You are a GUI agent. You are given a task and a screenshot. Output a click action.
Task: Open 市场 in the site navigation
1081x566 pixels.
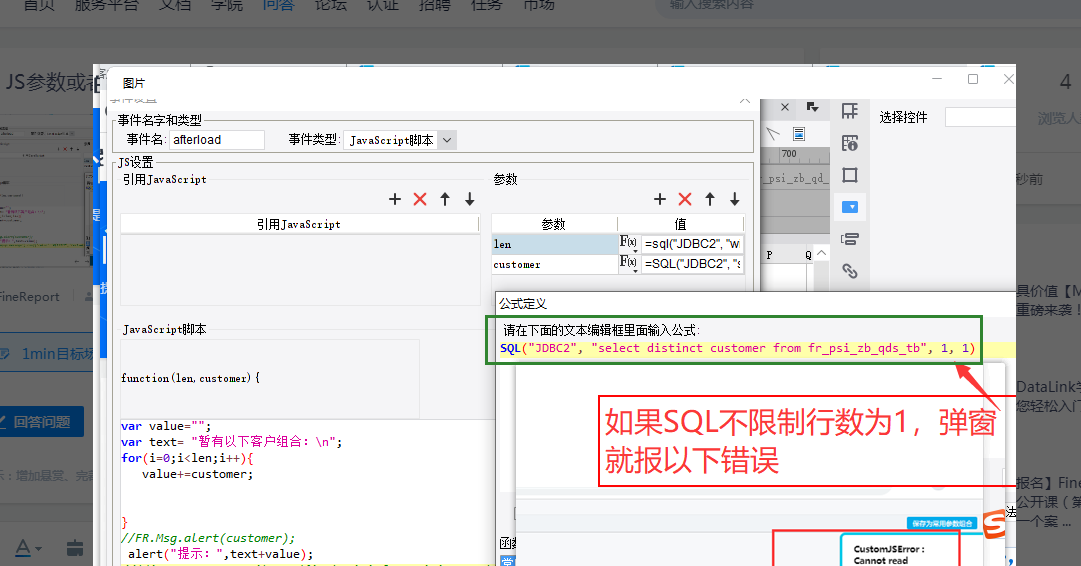[x=539, y=6]
